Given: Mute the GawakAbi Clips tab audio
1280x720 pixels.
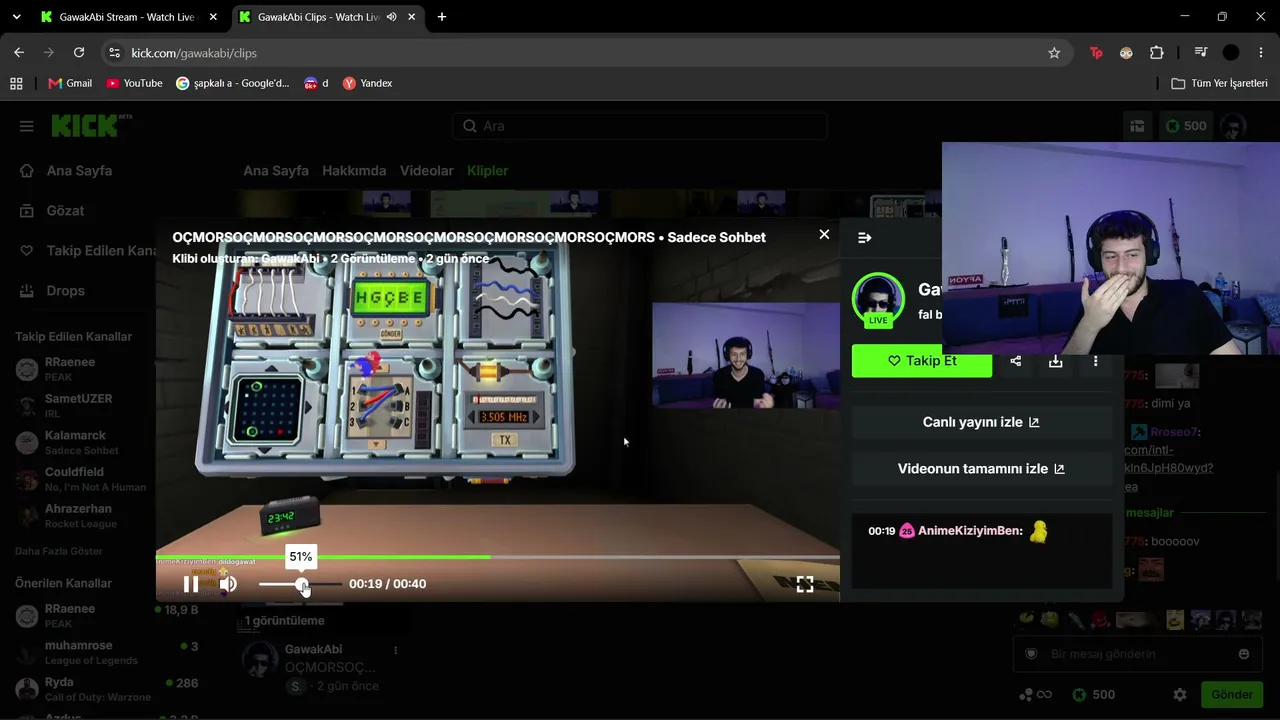Looking at the screenshot, I should (392, 17).
